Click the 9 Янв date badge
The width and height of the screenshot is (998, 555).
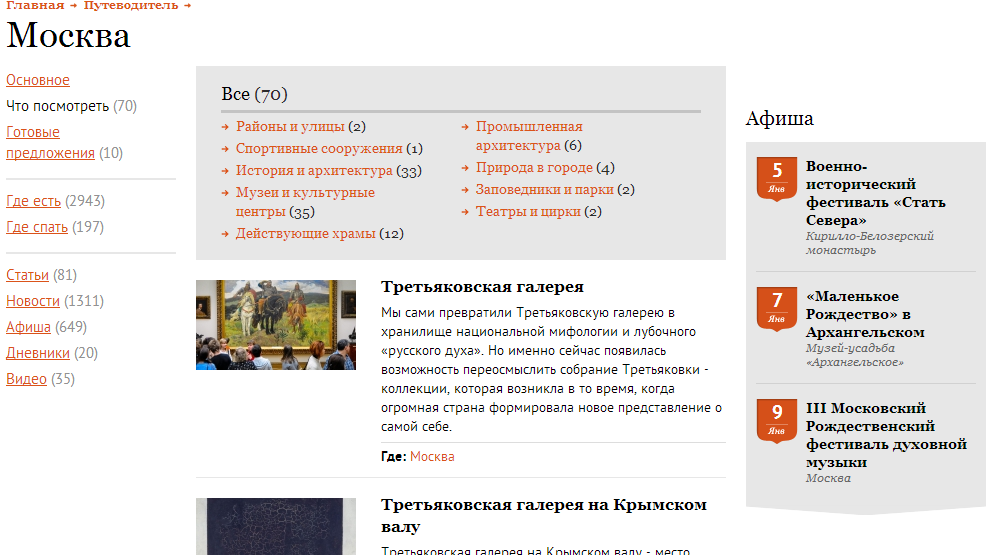777,420
